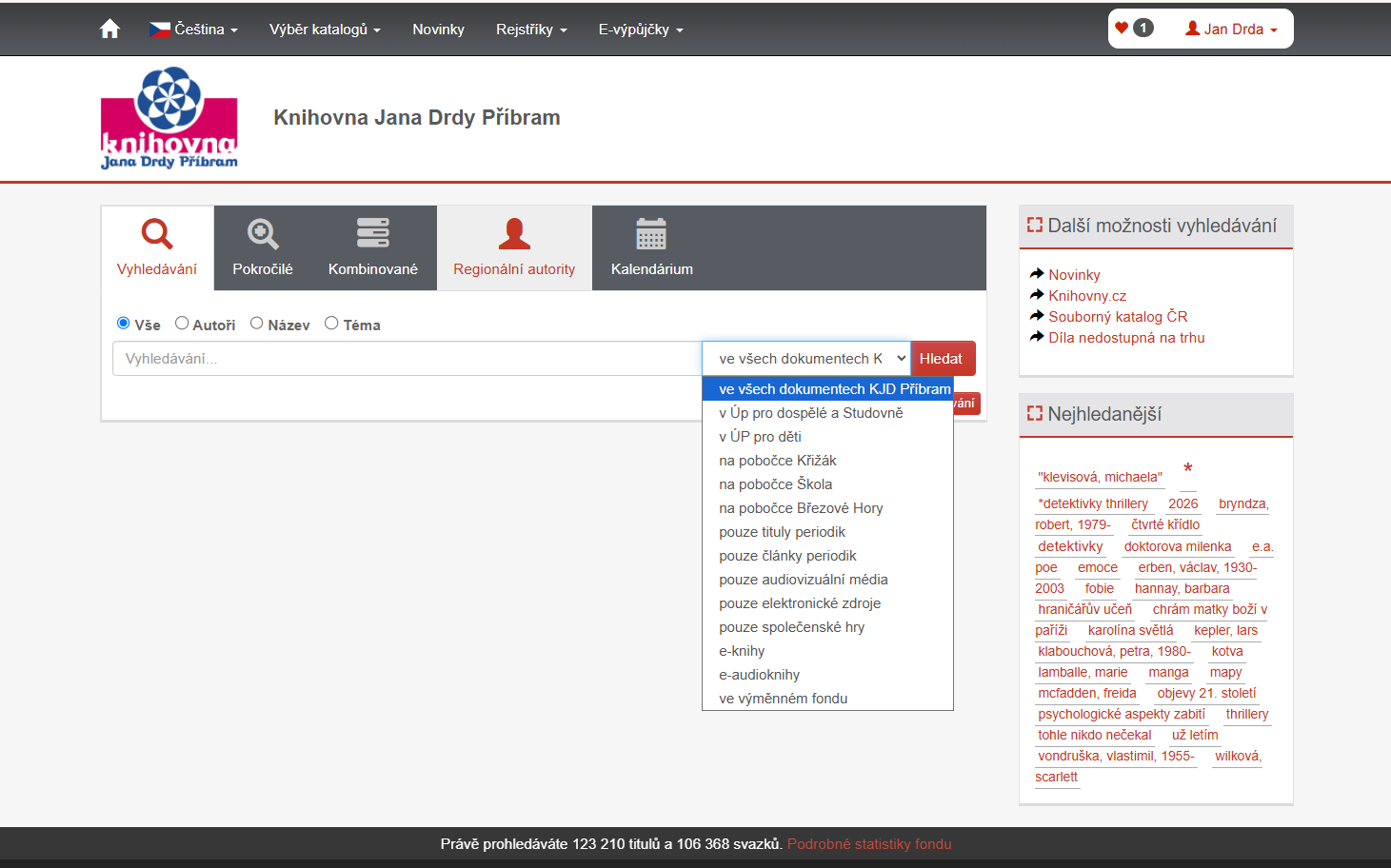
Task: Open the Kombinované search tab
Action: pyautogui.click(x=373, y=247)
